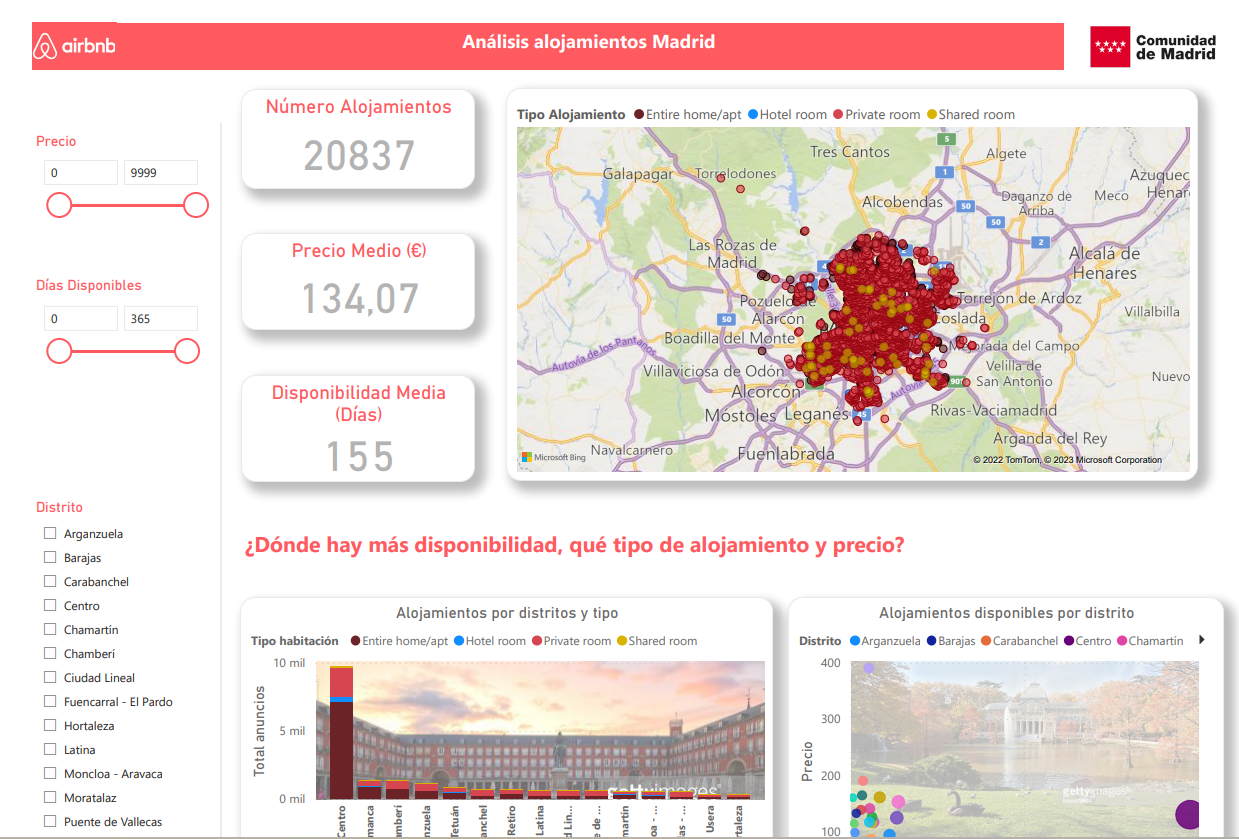Click the Días Disponibles slider right handle
The image size is (1239, 839).
pyautogui.click(x=187, y=351)
